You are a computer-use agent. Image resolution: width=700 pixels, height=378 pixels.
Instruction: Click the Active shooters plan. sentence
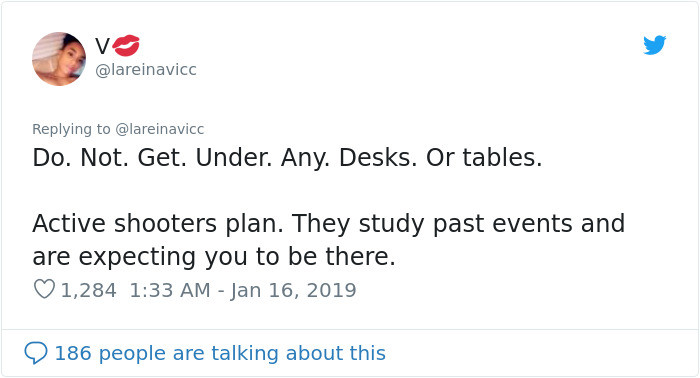click(158, 224)
